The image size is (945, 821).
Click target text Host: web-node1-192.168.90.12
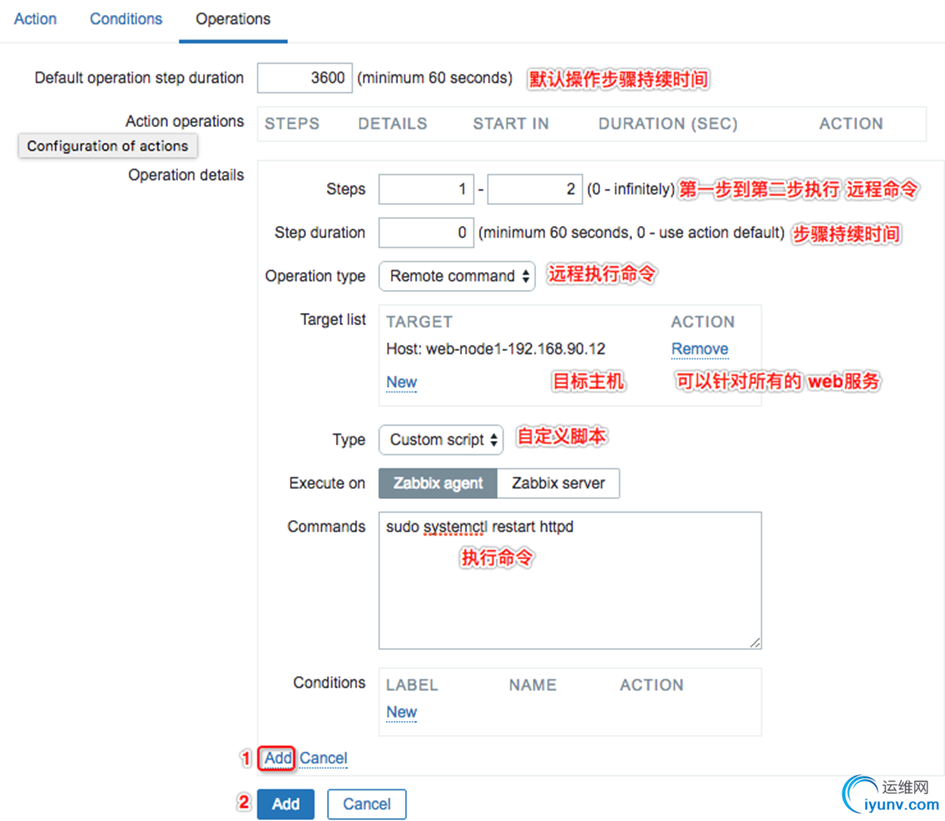pos(495,349)
